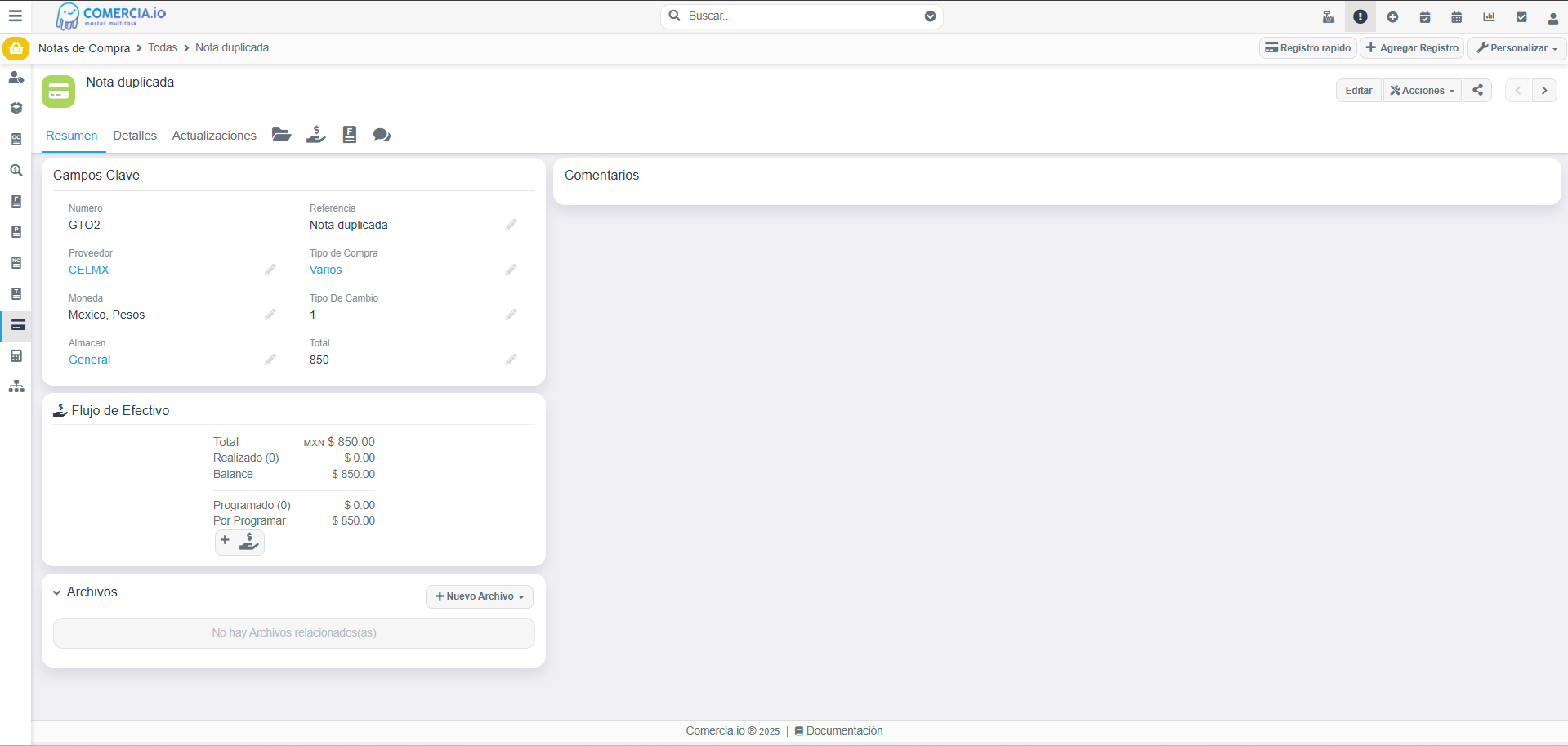Screen dimensions: 1568x746
Task: Click the yellow shopping basket module icon
Action: (x=16, y=48)
